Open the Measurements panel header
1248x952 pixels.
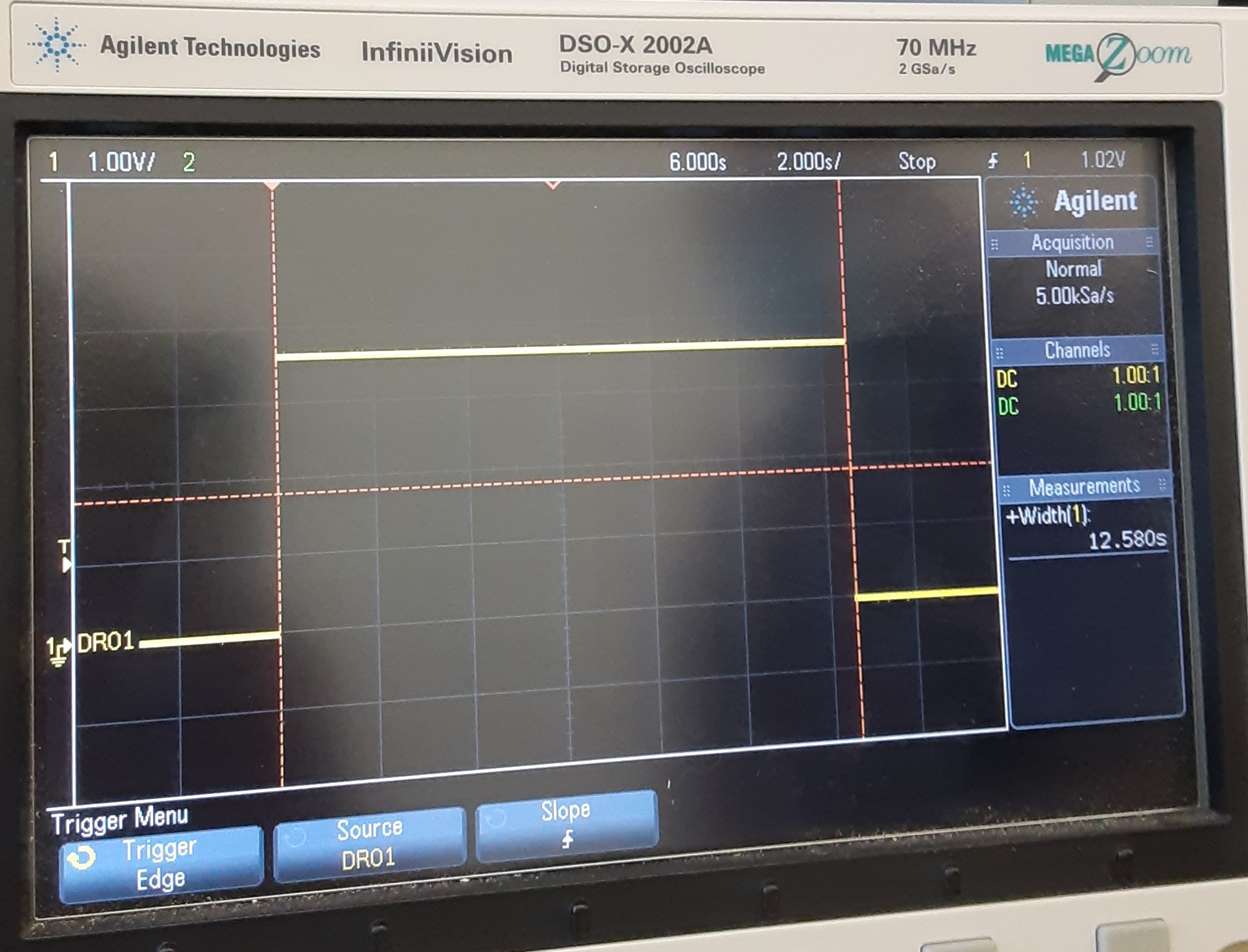tap(1084, 487)
